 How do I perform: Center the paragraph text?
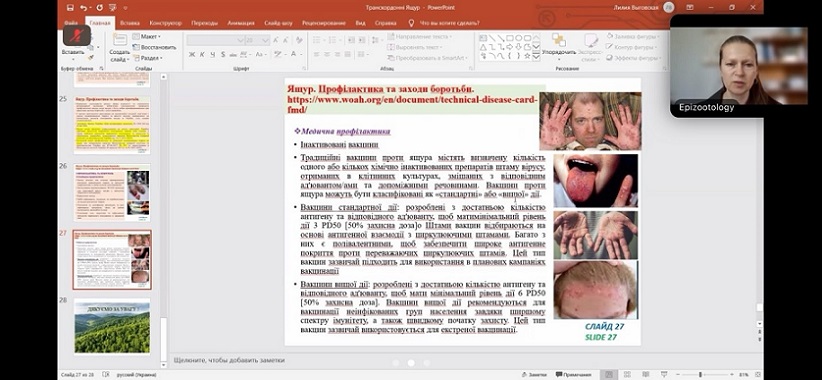point(327,55)
